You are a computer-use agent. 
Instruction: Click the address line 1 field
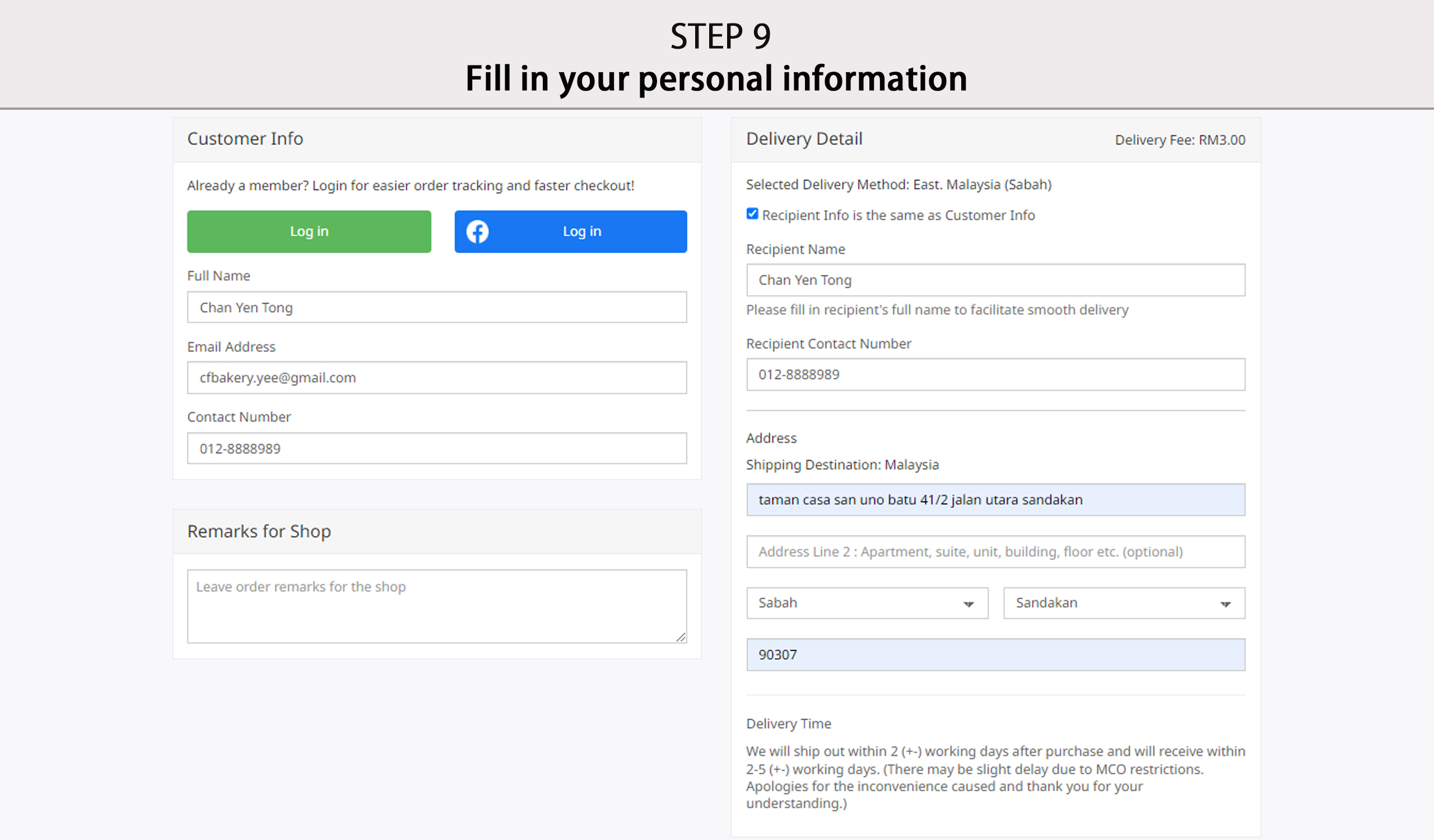click(995, 500)
